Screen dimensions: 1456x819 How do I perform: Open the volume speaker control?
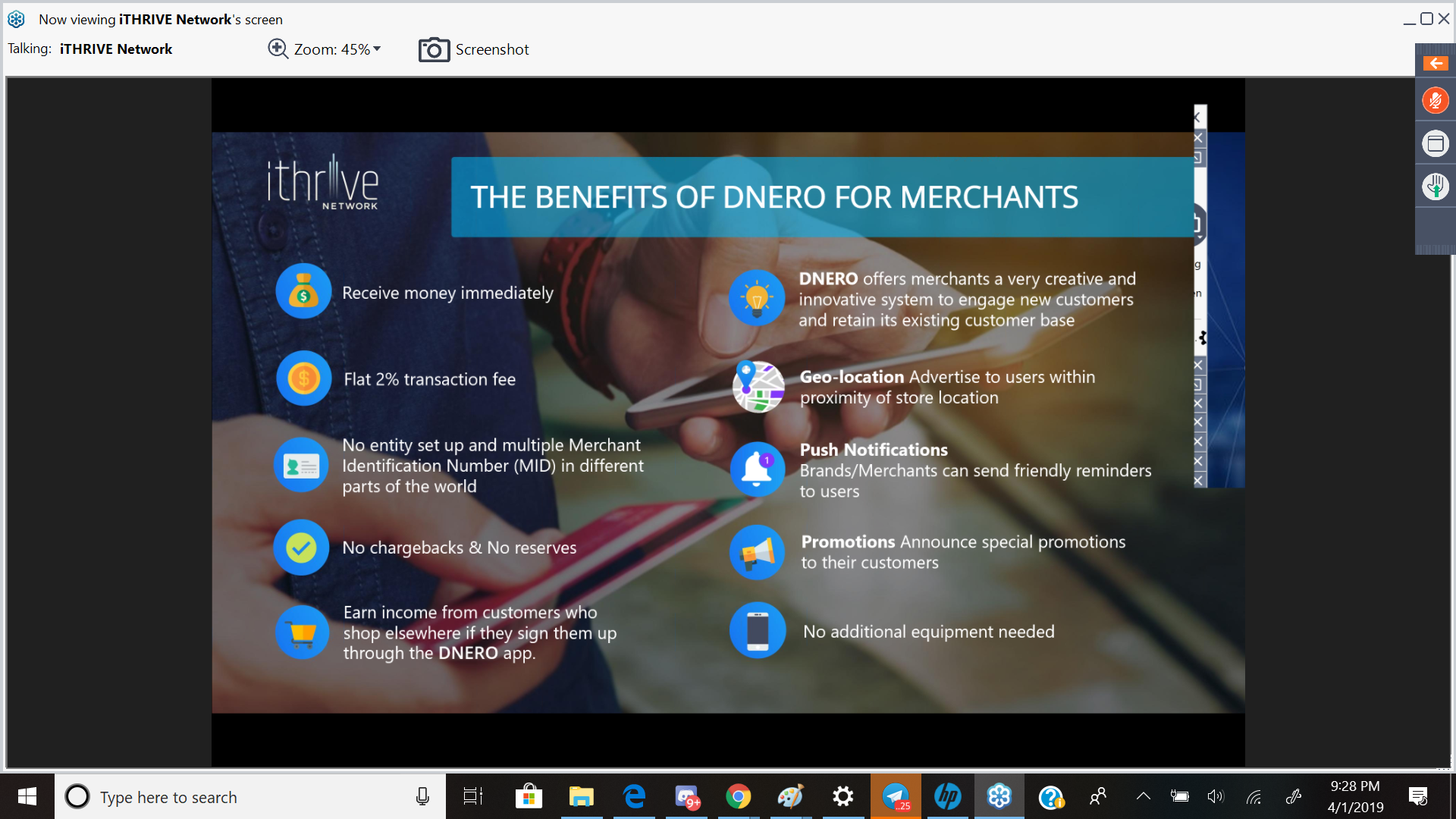(1215, 796)
